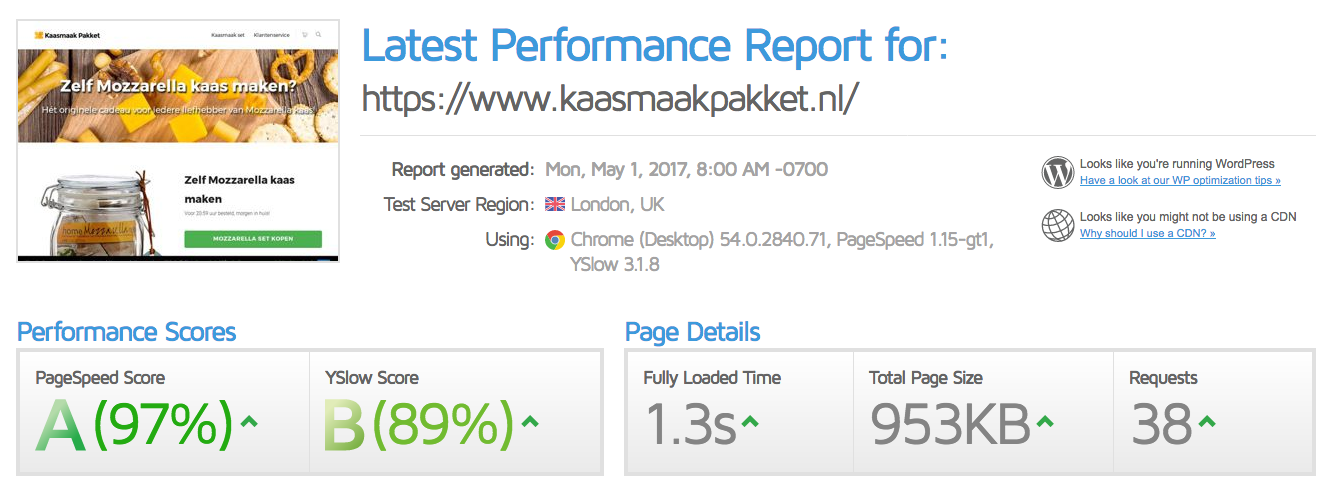Click the Fully Loaded Time 1.3s value
Viewport: 1336px width, 493px height.
click(x=689, y=426)
